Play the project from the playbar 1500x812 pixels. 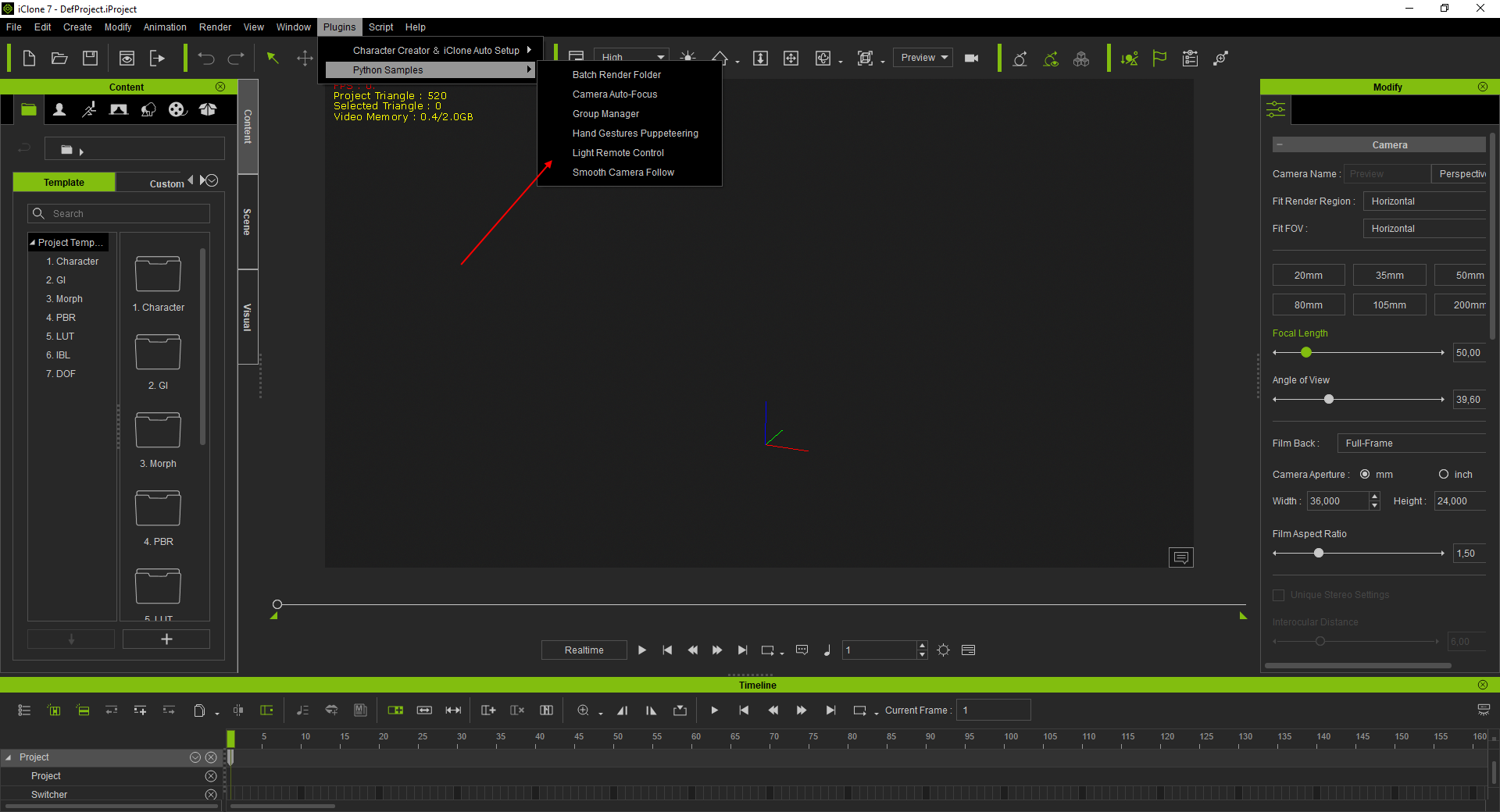(642, 650)
